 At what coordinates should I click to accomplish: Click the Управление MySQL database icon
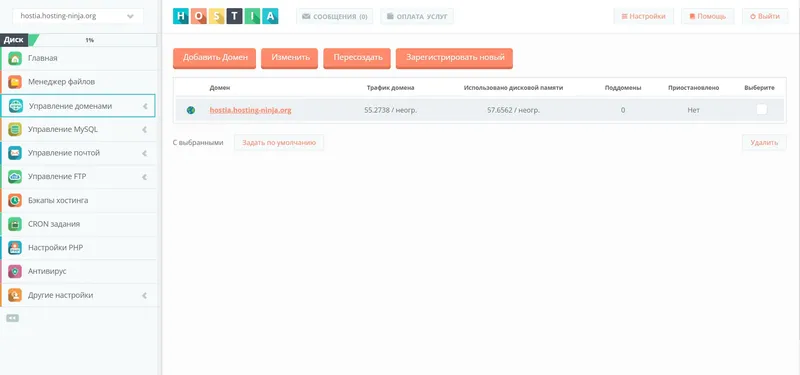(x=15, y=130)
